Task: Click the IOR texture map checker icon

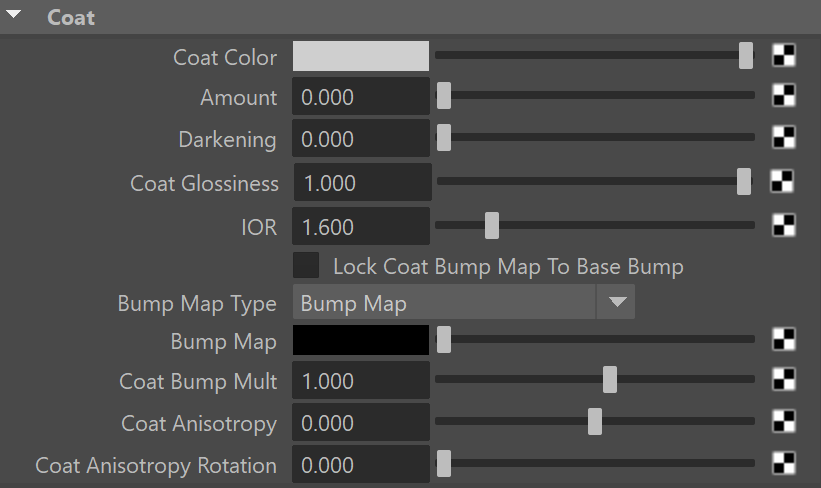Action: click(x=784, y=226)
